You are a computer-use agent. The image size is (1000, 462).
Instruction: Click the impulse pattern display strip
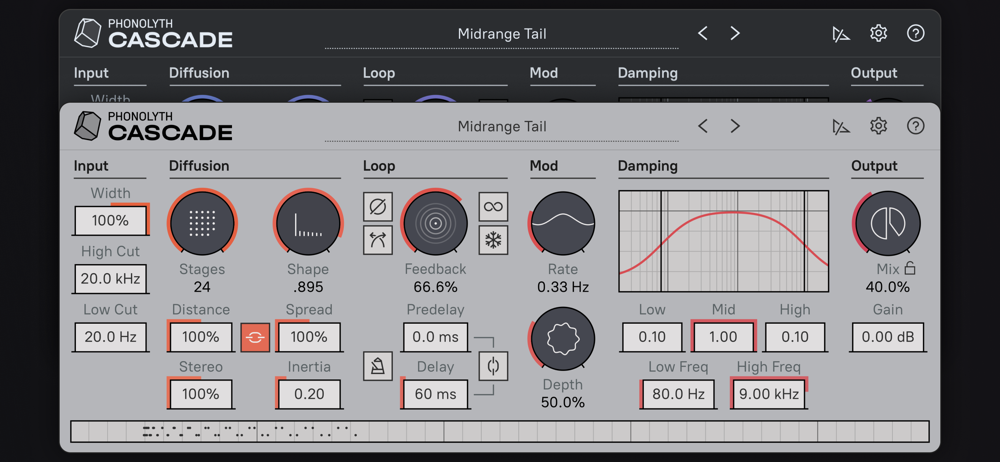click(x=500, y=431)
